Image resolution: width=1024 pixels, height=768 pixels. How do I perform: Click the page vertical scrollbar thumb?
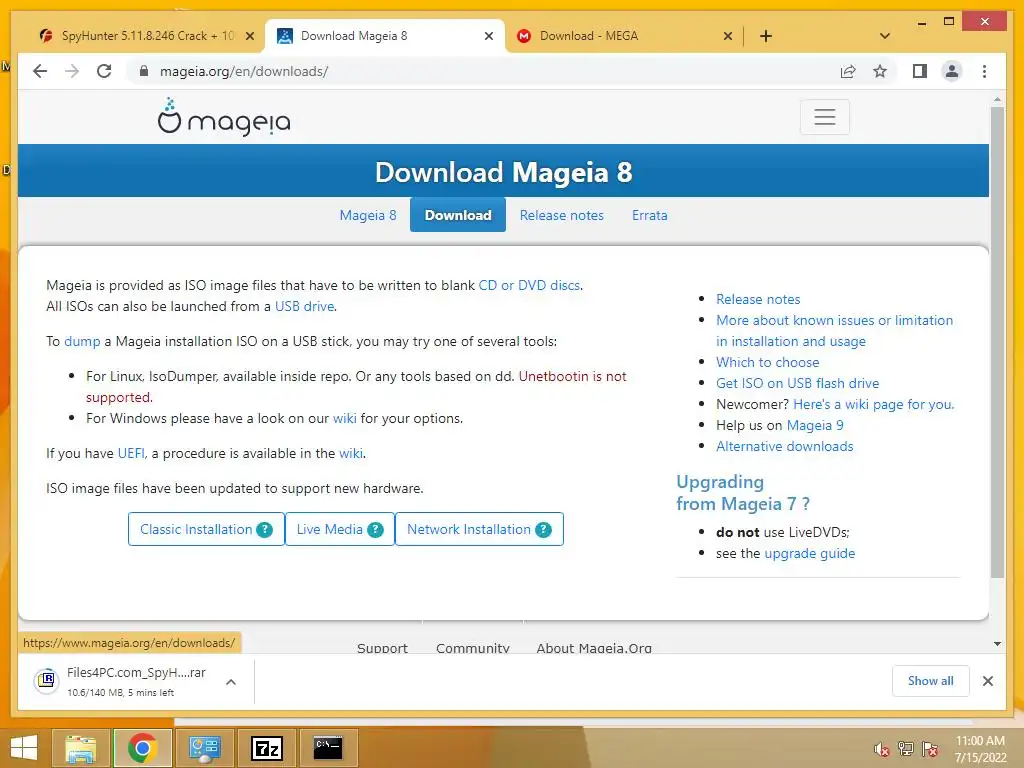[997, 342]
